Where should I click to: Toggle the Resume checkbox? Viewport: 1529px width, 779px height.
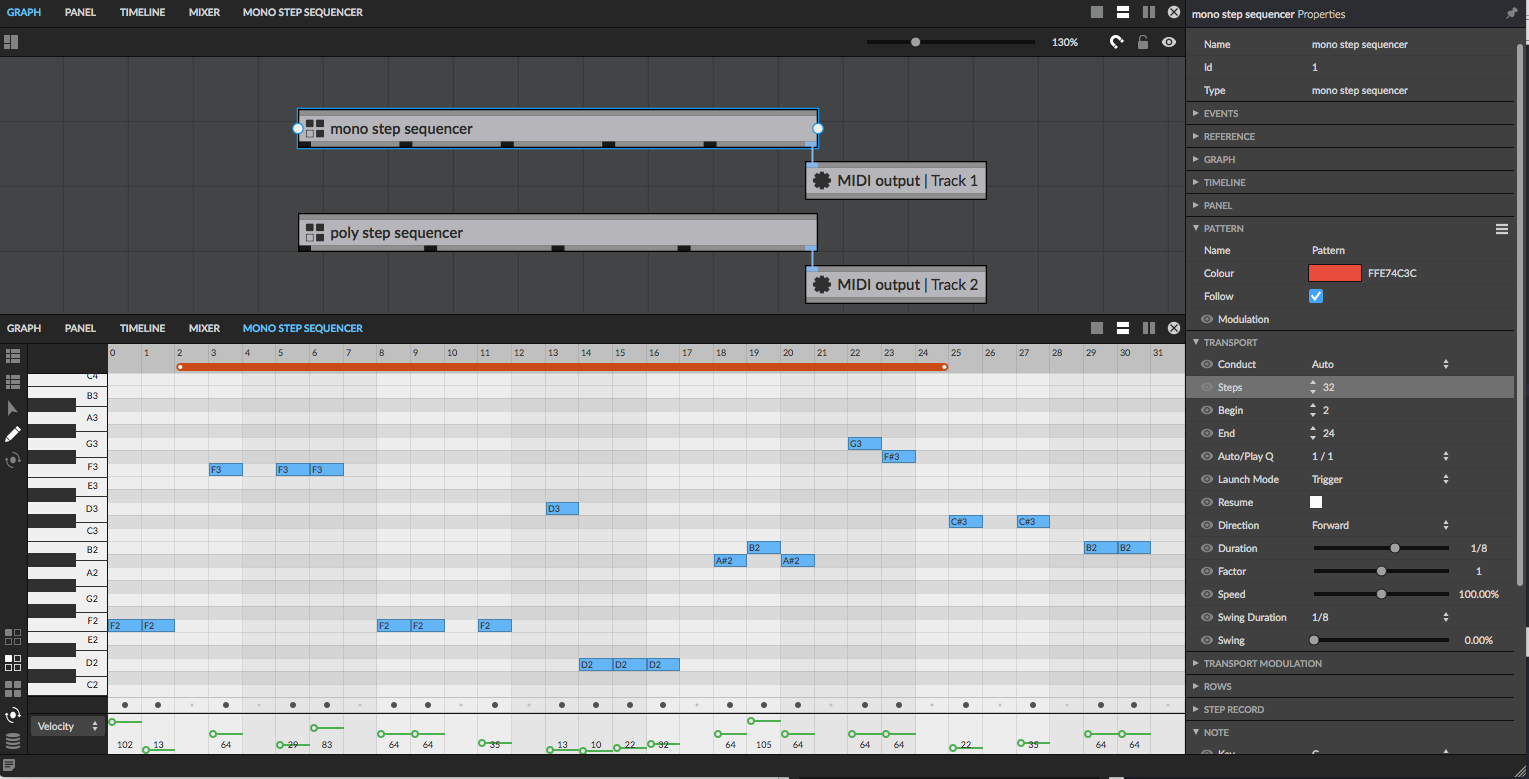coord(1316,502)
